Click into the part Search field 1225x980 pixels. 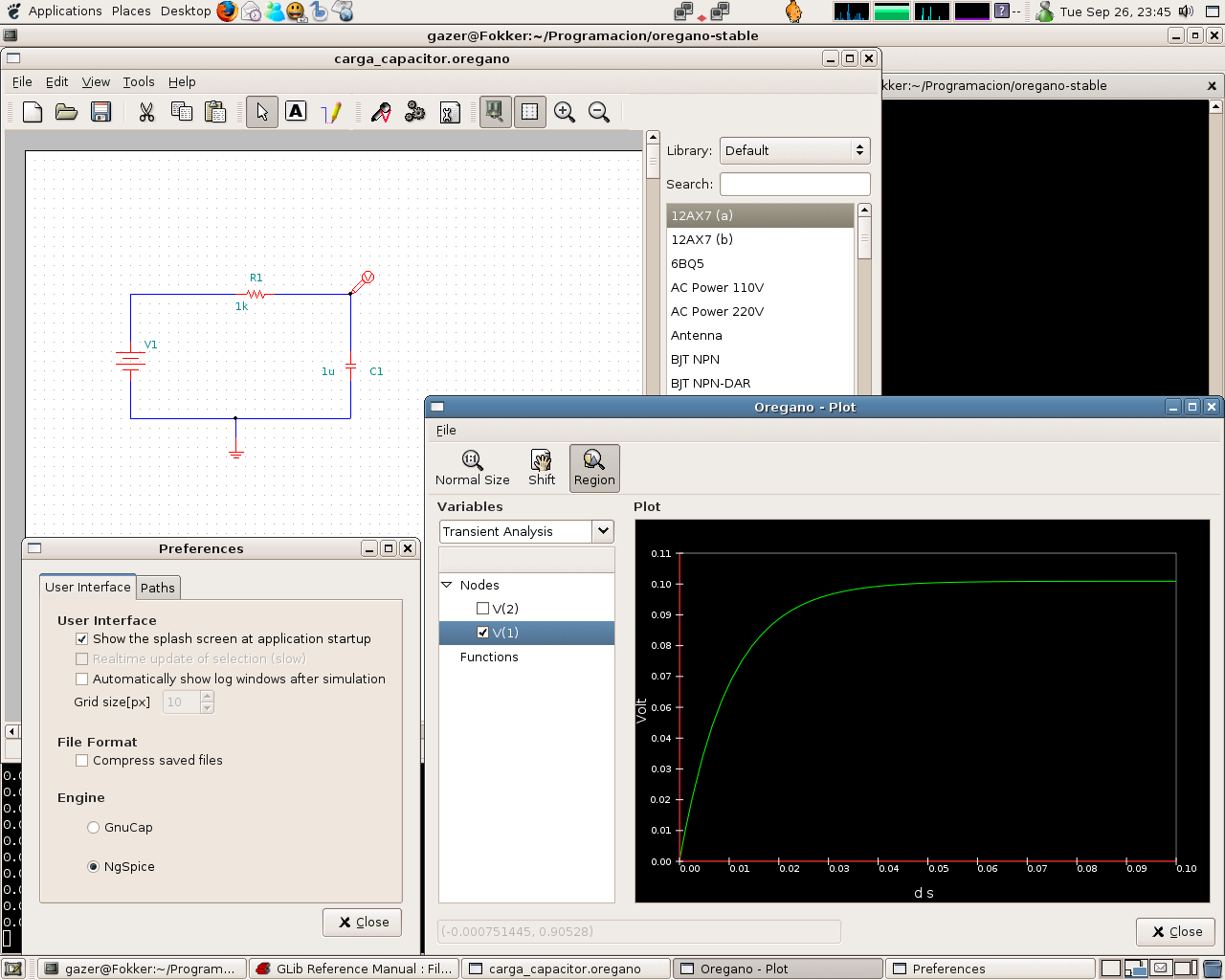[x=794, y=184]
